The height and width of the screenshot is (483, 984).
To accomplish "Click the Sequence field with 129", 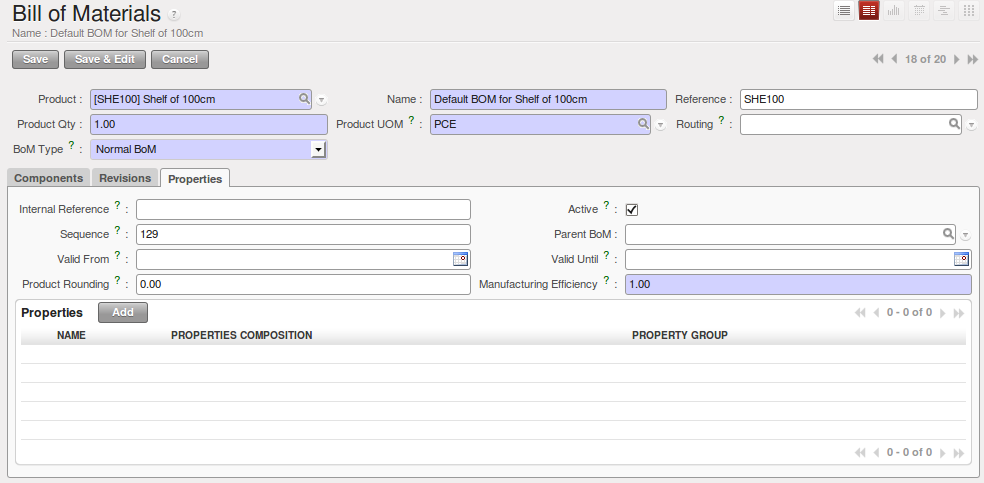I will pyautogui.click(x=303, y=235).
